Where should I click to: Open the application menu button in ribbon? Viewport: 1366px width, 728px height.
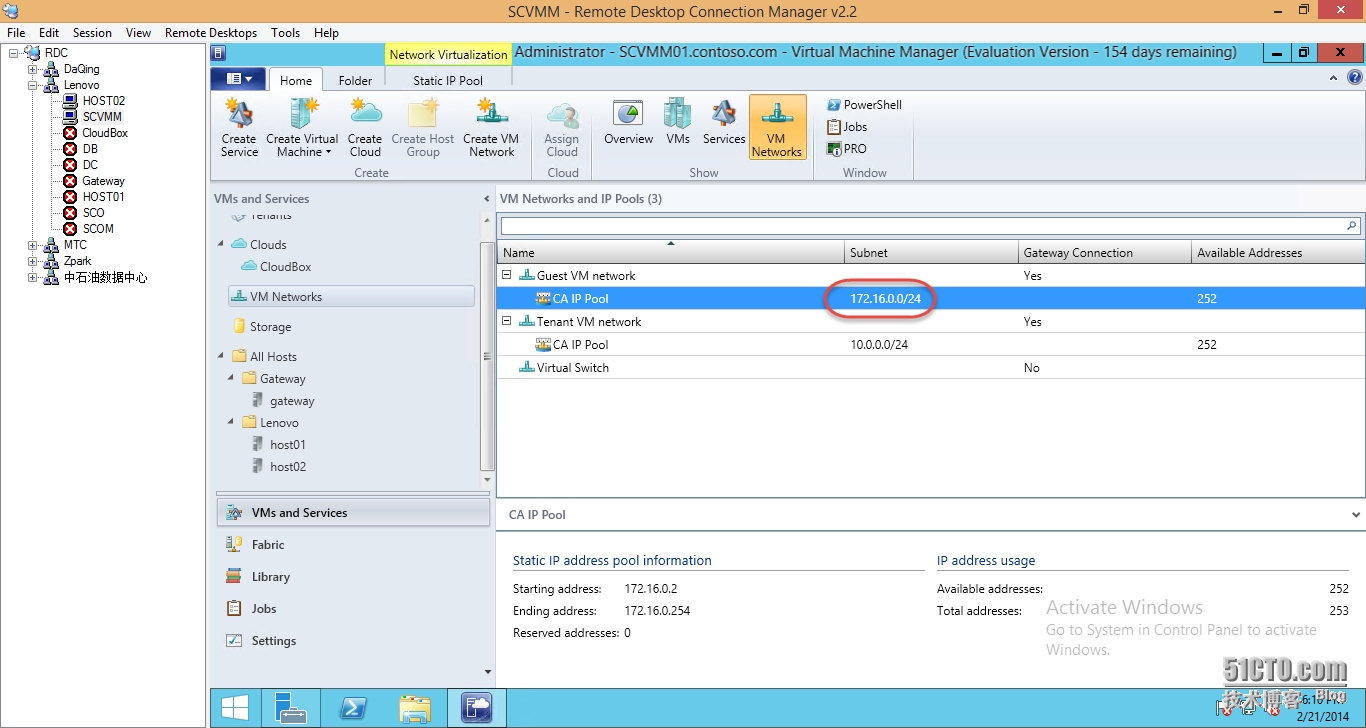(238, 79)
